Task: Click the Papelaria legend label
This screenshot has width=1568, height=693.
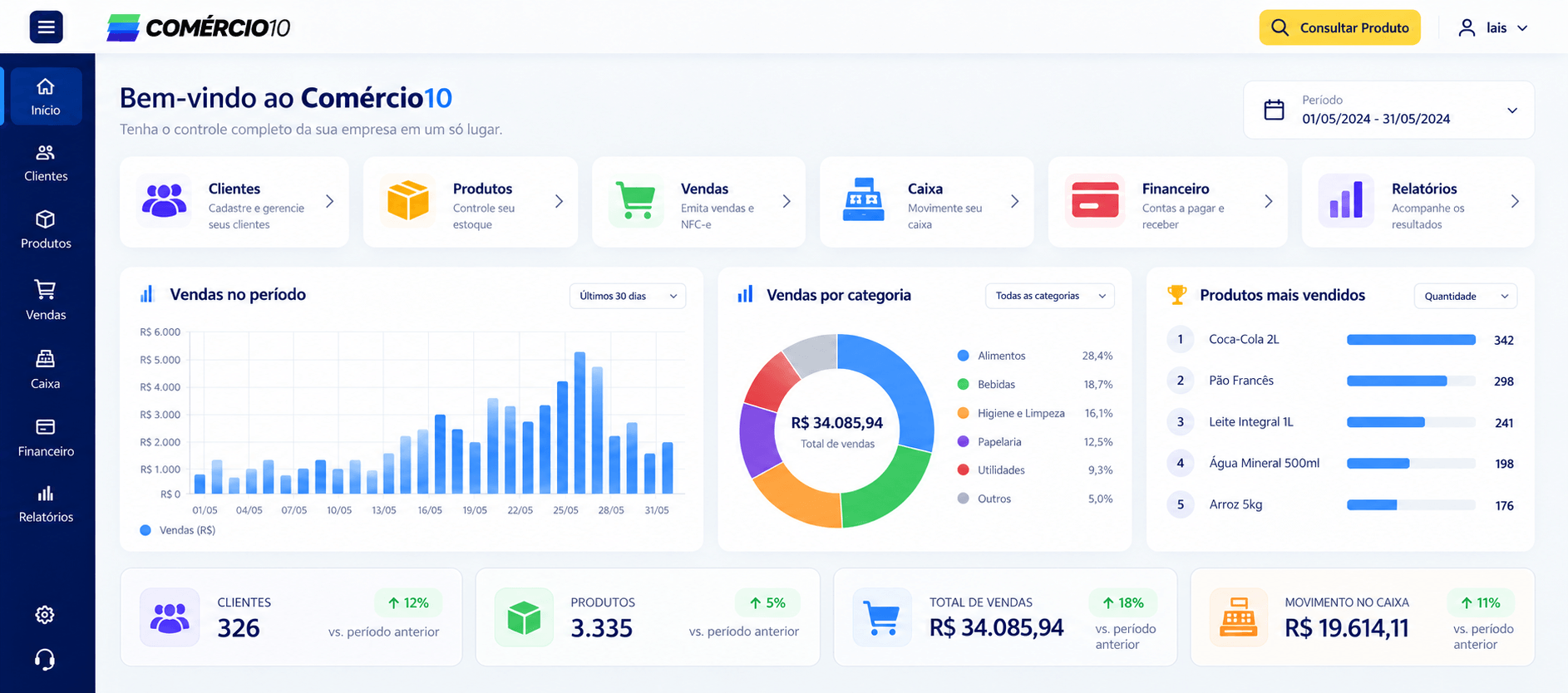Action: (x=999, y=442)
